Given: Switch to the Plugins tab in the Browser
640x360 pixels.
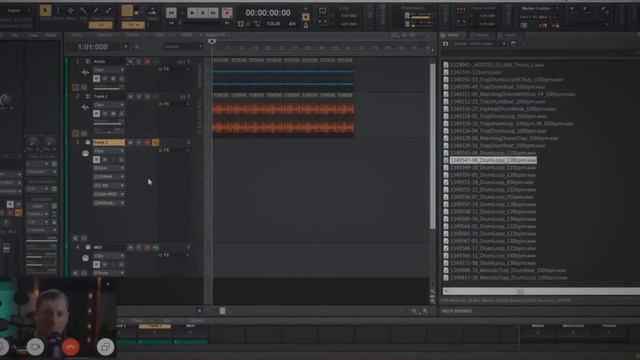Looking at the screenshot, I should coord(482,36).
